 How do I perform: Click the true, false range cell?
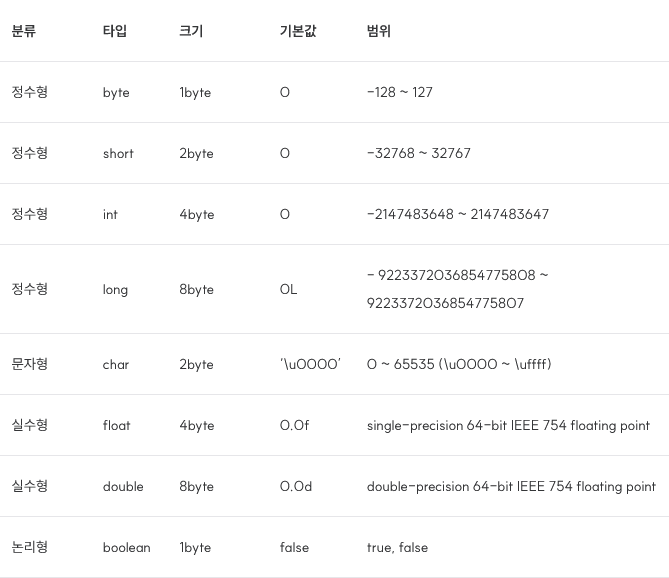(397, 547)
